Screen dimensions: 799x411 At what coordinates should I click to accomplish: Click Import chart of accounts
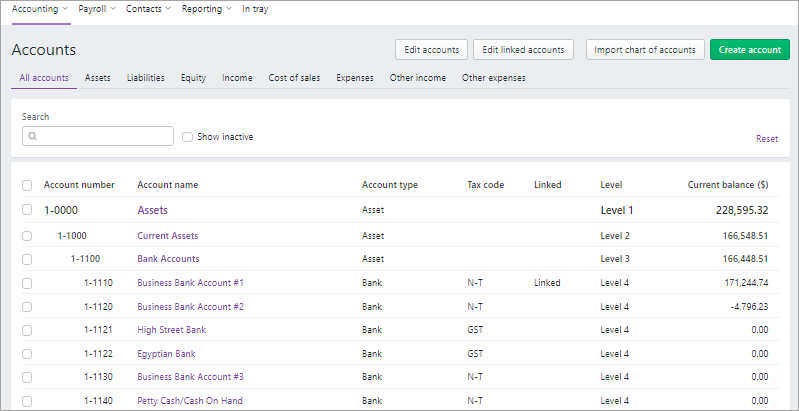pos(645,50)
